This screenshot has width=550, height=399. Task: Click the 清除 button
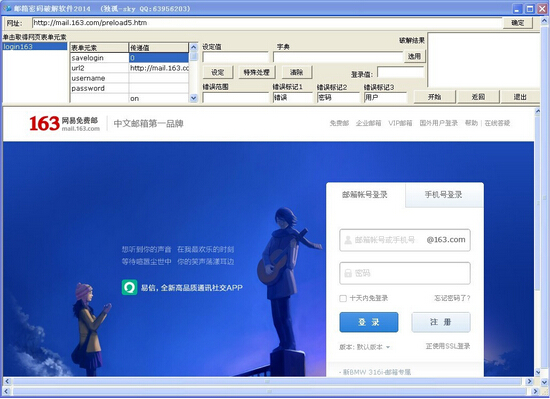(x=296, y=72)
